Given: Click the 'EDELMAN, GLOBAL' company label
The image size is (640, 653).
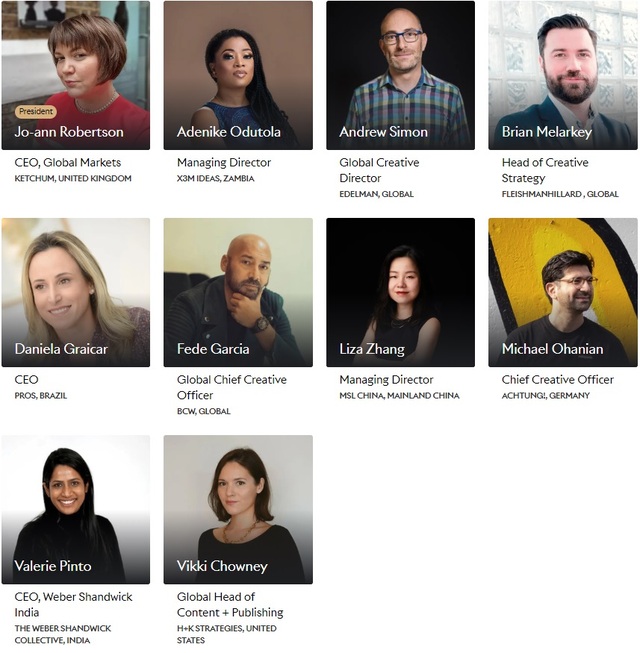Looking at the screenshot, I should point(376,194).
